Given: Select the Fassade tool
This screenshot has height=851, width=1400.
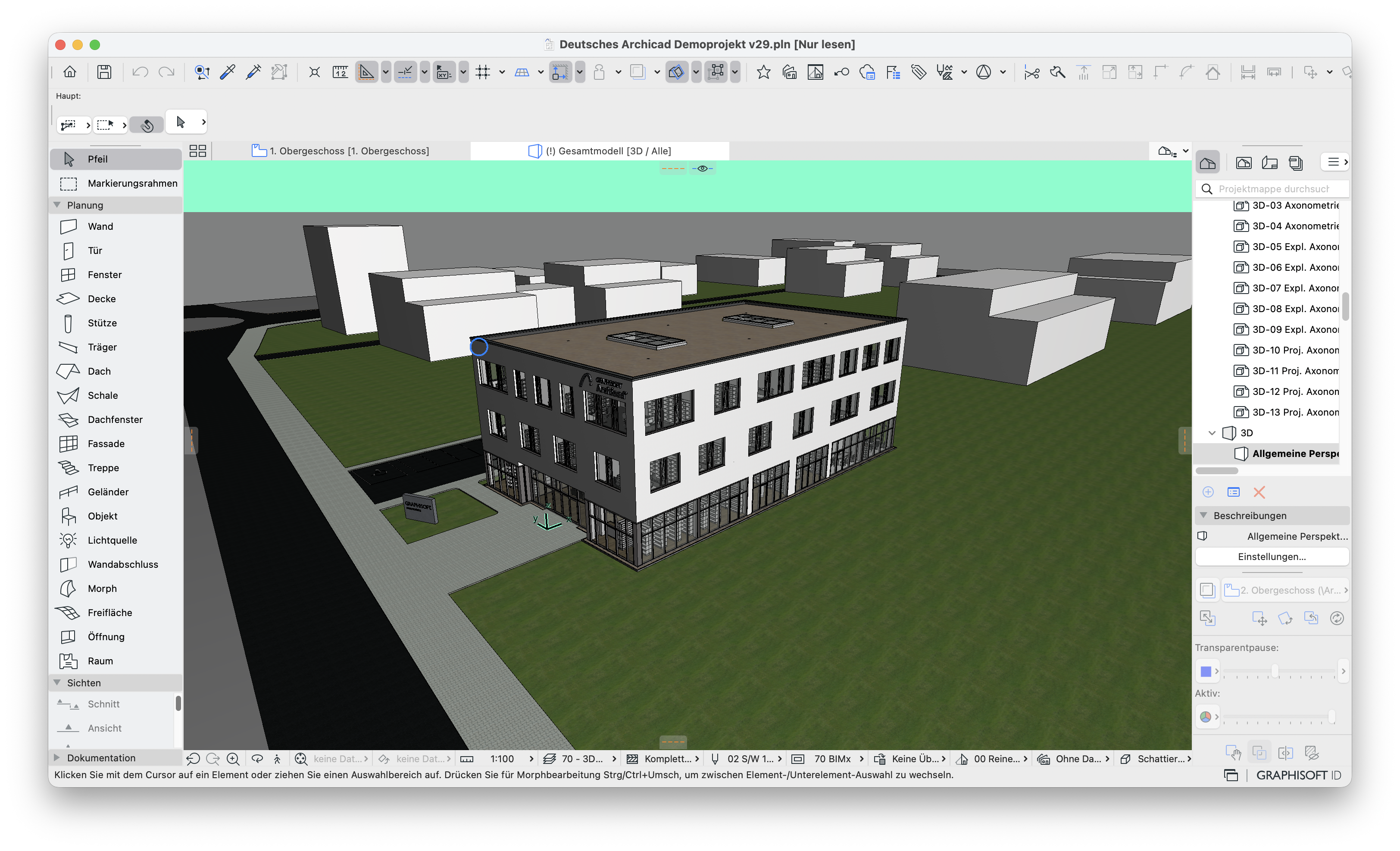Looking at the screenshot, I should pos(116,444).
